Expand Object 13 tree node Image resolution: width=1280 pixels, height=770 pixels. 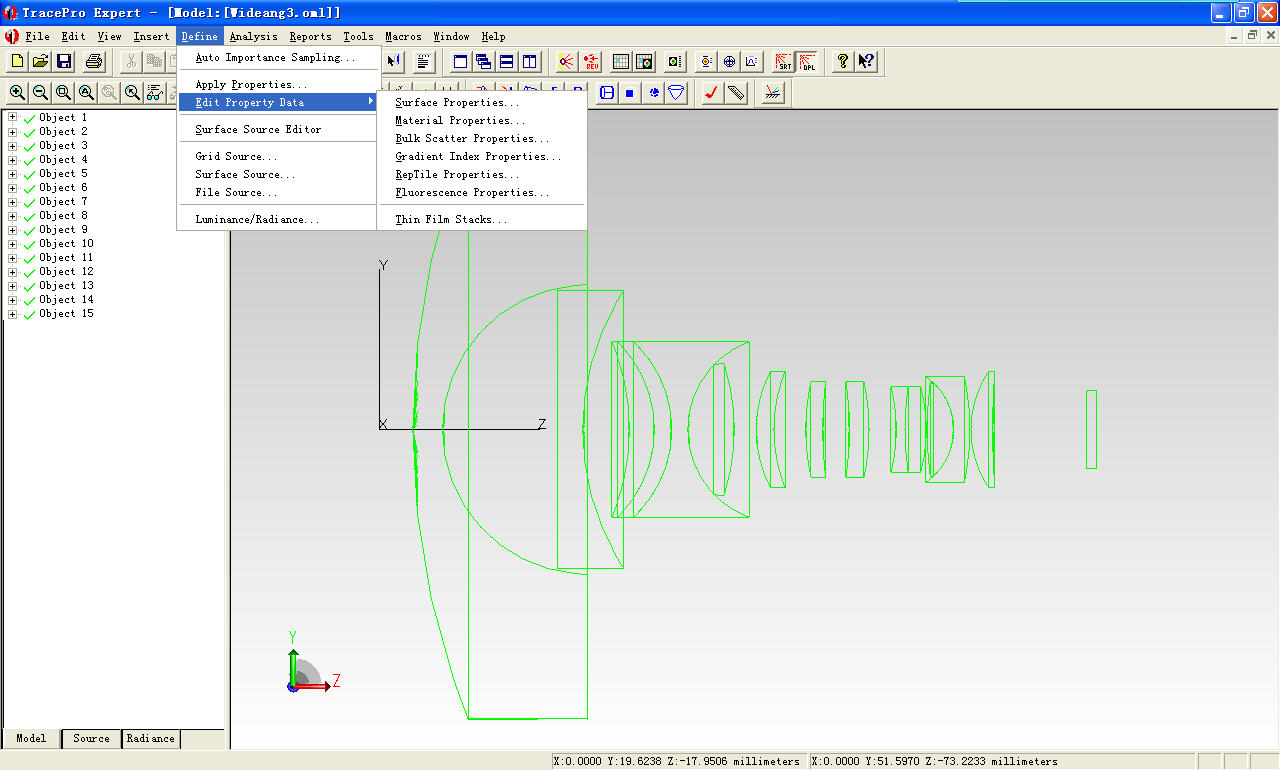coord(13,286)
